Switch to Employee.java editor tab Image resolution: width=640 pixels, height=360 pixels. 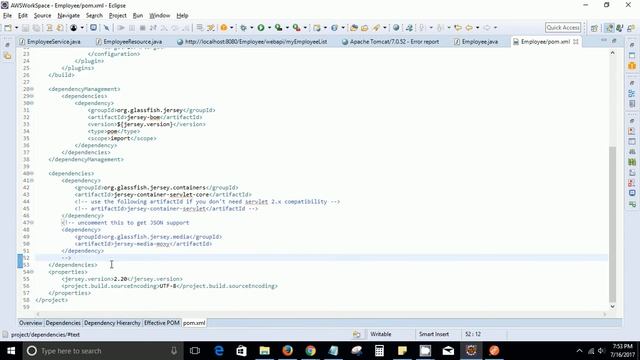(476, 42)
